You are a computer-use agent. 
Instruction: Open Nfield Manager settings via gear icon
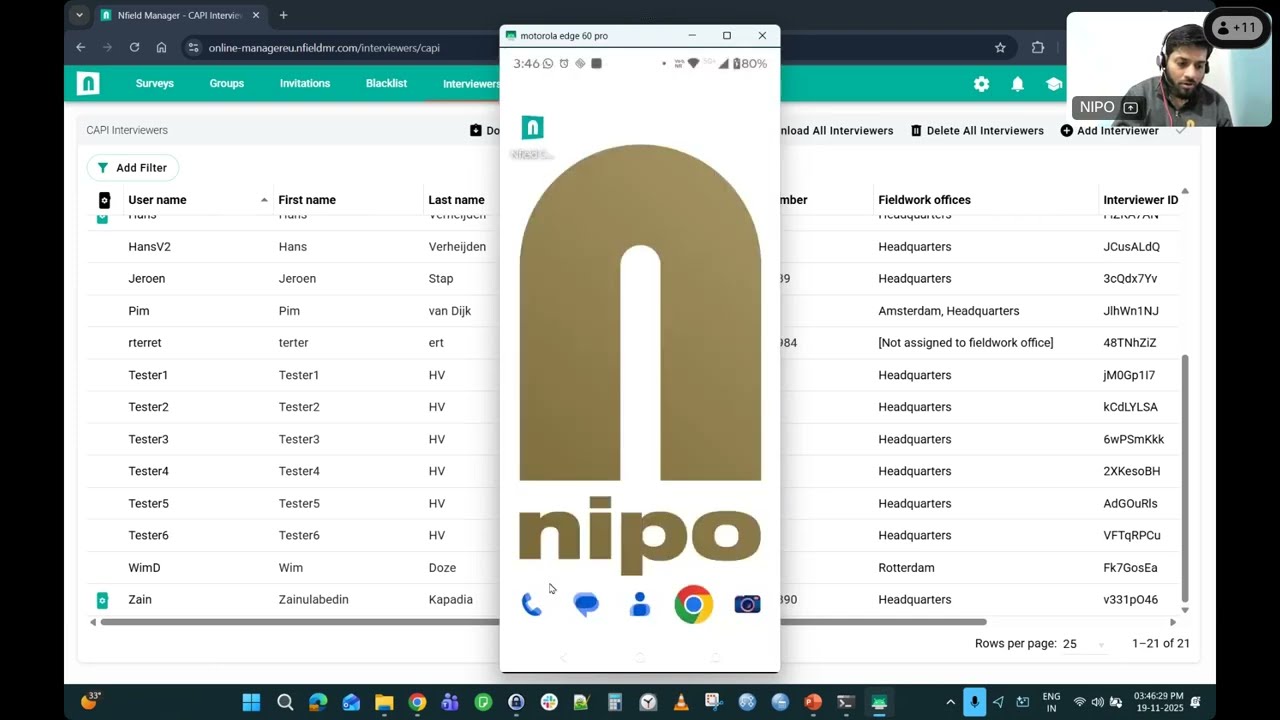click(x=981, y=84)
